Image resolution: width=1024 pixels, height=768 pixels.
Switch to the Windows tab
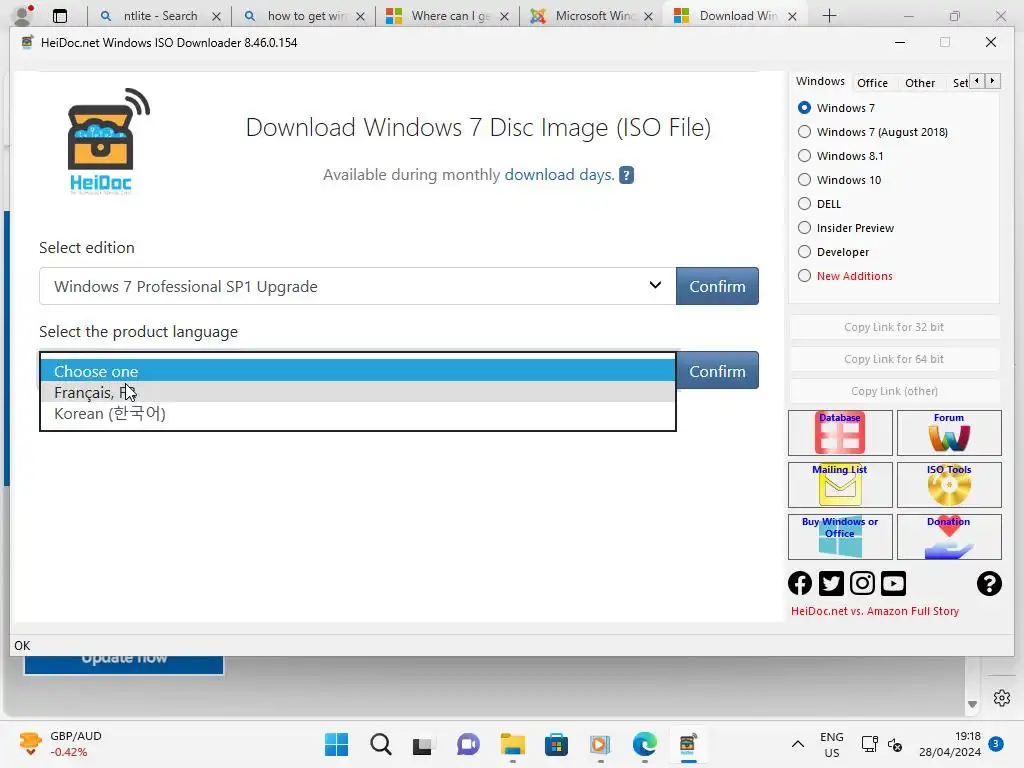[x=820, y=82]
